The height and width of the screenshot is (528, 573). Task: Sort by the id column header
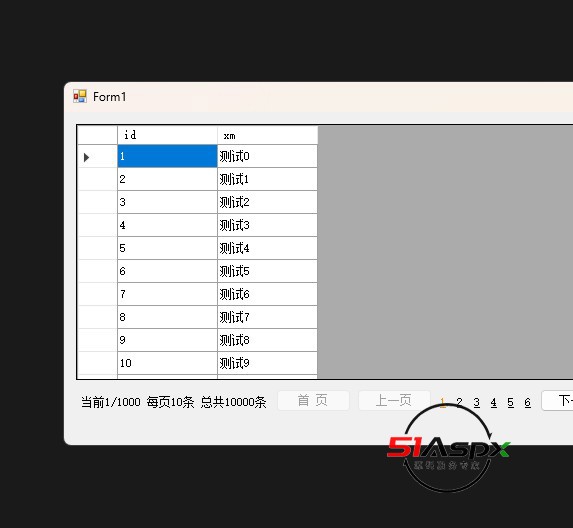(x=167, y=135)
